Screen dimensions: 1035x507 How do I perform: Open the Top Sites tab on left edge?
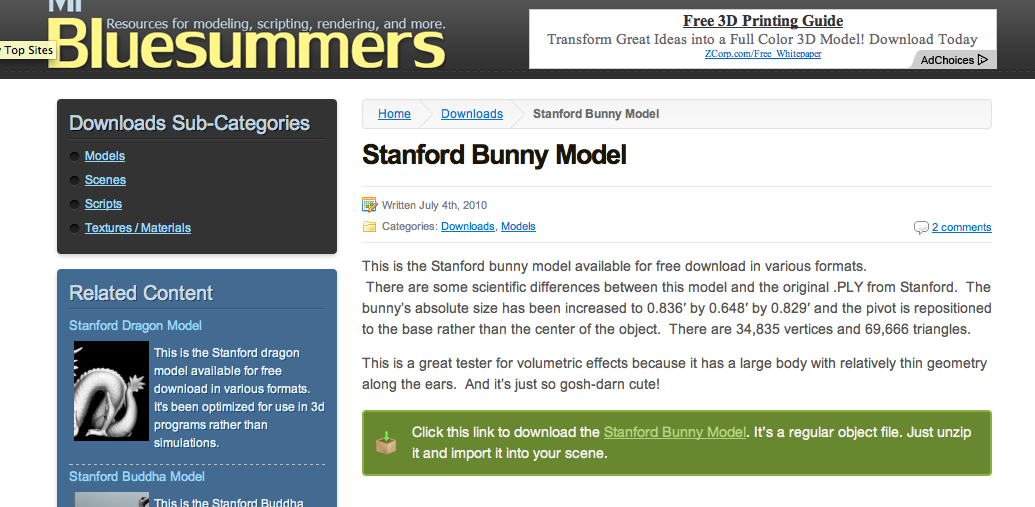pyautogui.click(x=27, y=50)
